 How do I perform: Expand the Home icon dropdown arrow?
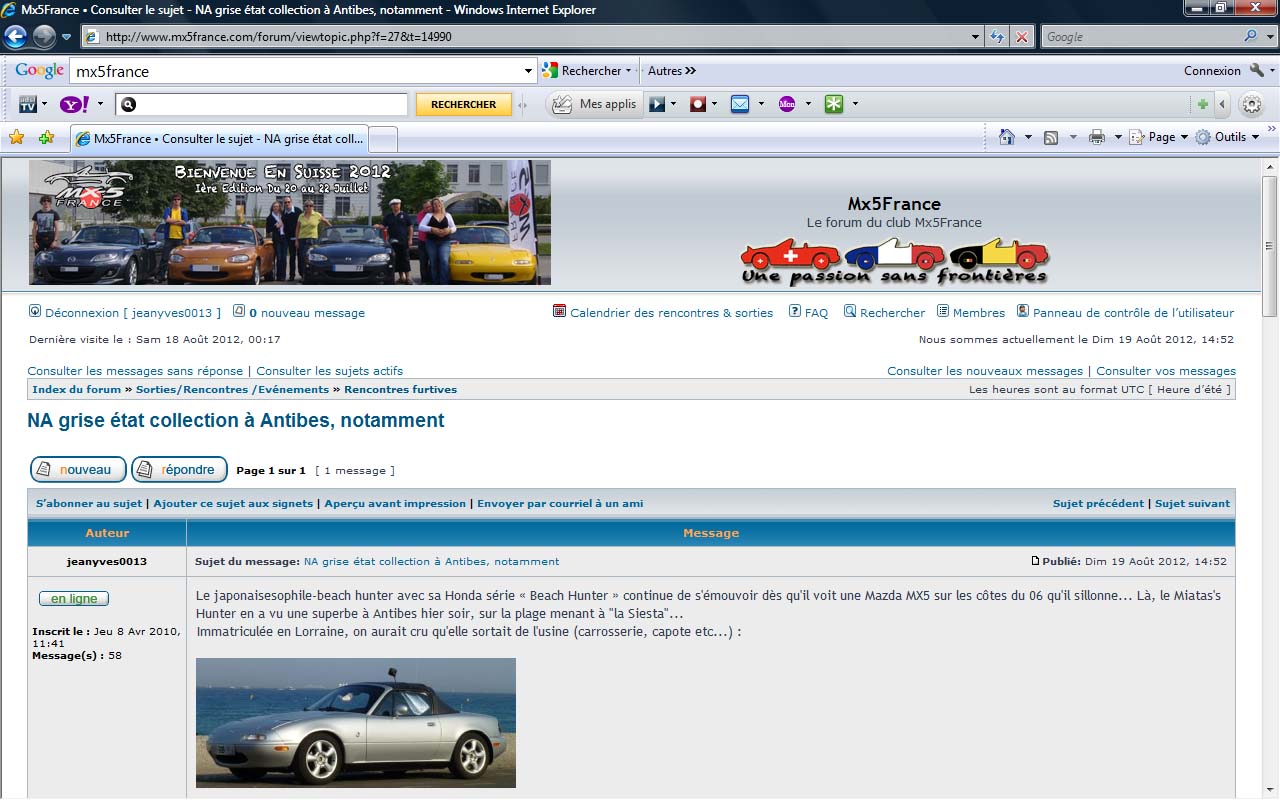[1028, 137]
